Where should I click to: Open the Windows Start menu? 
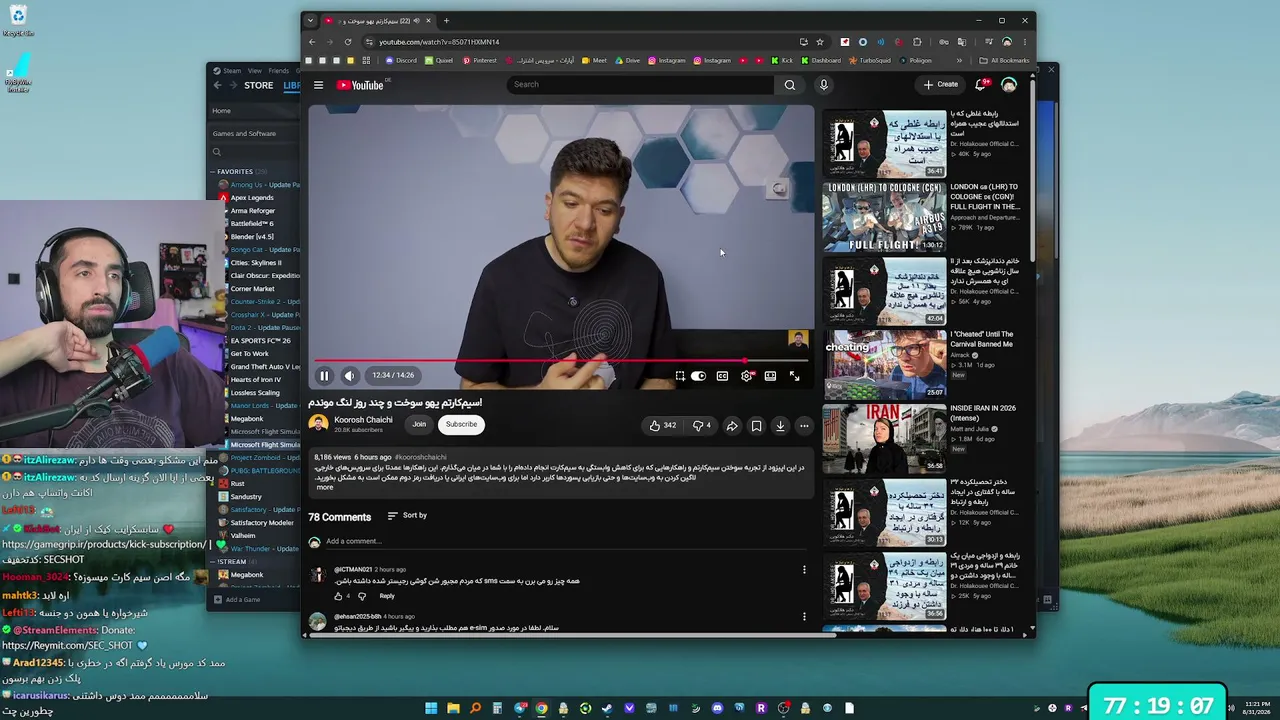(x=431, y=709)
